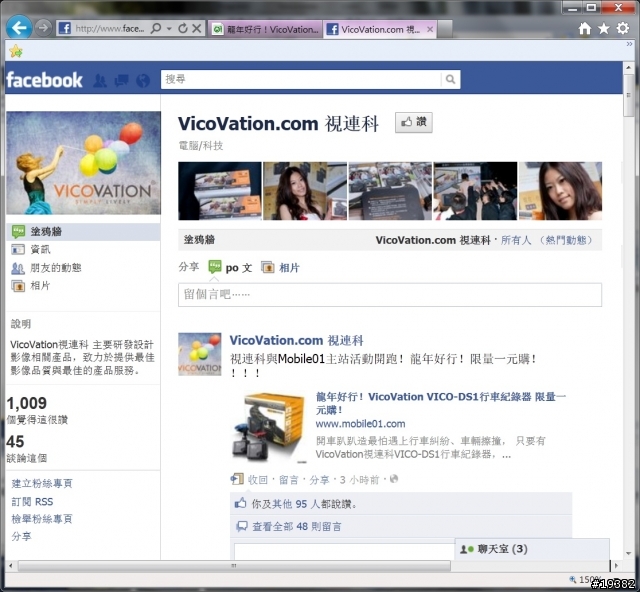Click the 讚 Like button beside the page title

click(413, 122)
